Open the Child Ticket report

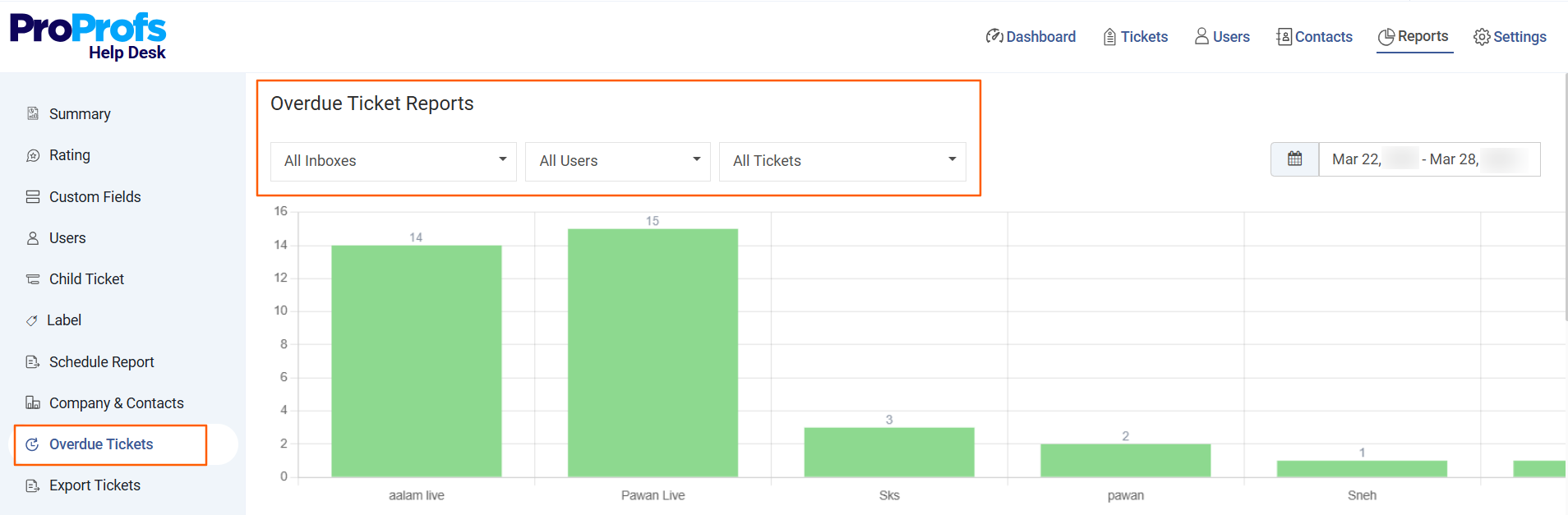pos(86,279)
